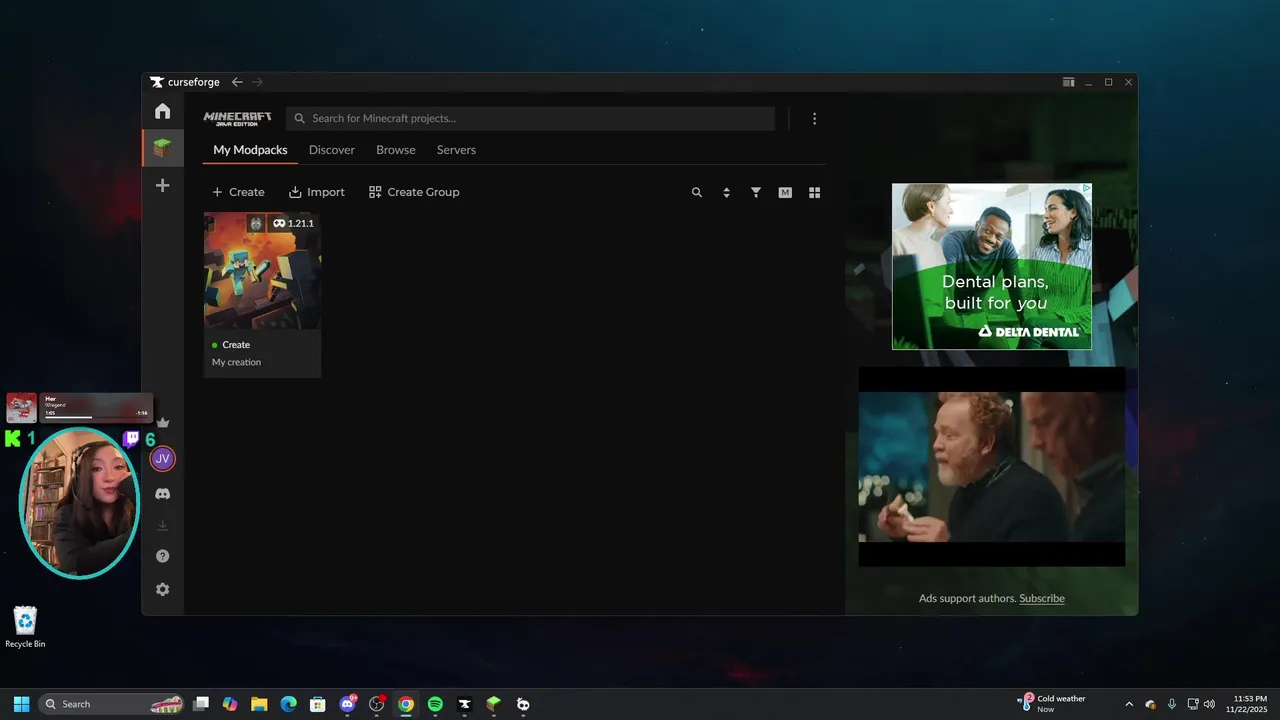
Task: Click the Subscribe link
Action: coord(1042,598)
